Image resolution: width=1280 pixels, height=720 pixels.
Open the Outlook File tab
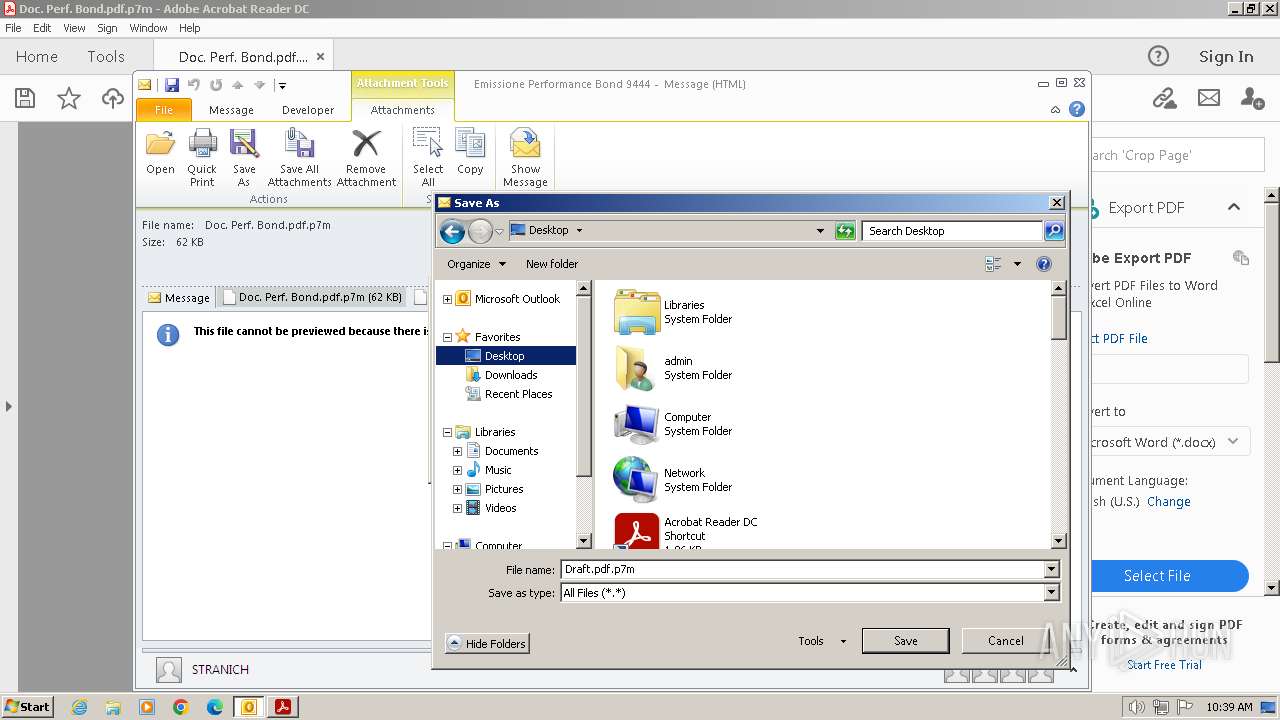tap(164, 110)
